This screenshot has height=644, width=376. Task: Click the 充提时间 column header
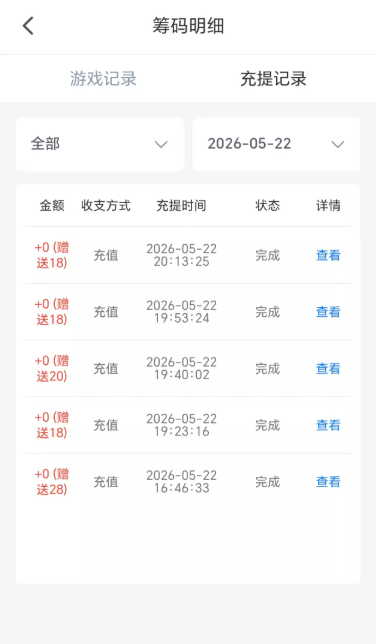[181, 205]
